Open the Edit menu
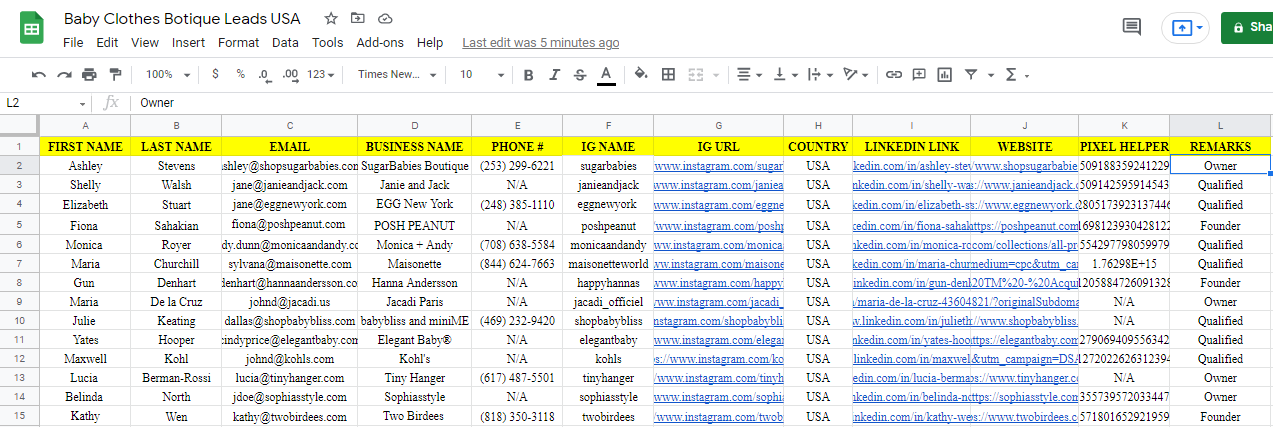Screen dimensions: 1273x427 (x=107, y=43)
